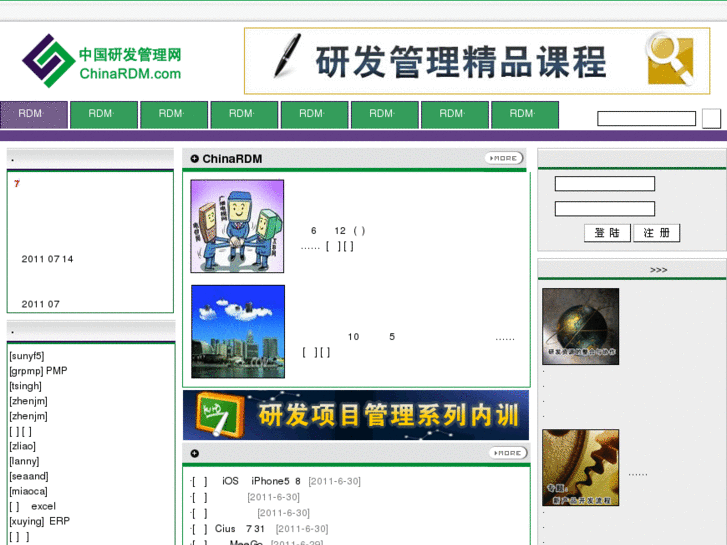Focus the upper login input field
Screen dimensions: 727x545
[x=605, y=184]
